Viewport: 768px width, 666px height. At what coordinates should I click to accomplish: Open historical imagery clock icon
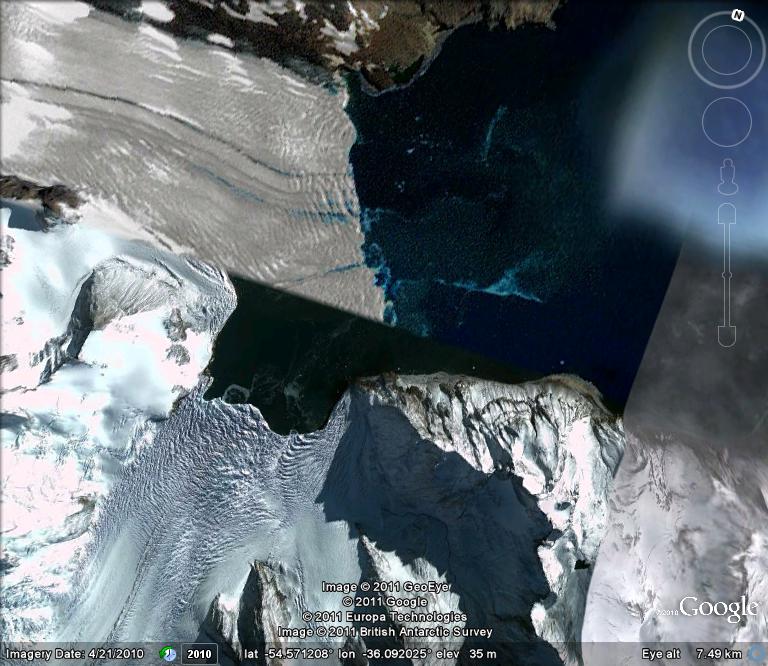click(x=169, y=654)
